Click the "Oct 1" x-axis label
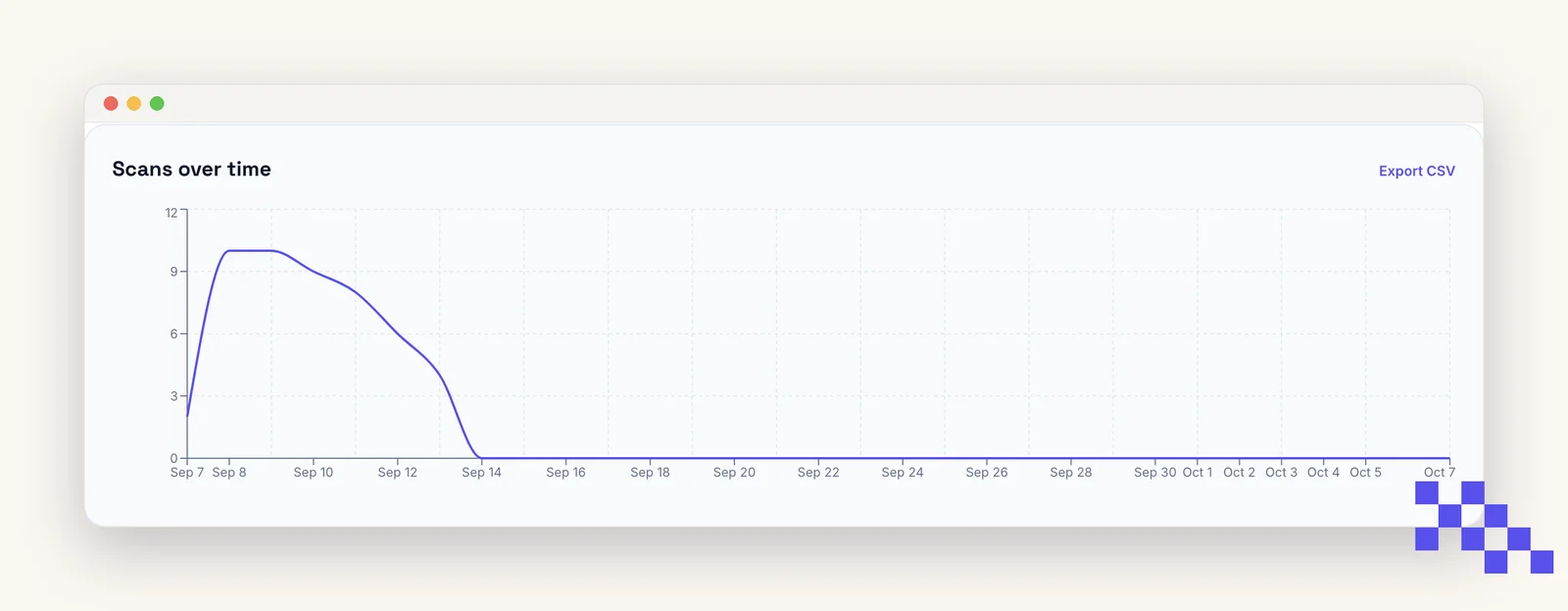This screenshot has height=611, width=1568. coord(1198,472)
